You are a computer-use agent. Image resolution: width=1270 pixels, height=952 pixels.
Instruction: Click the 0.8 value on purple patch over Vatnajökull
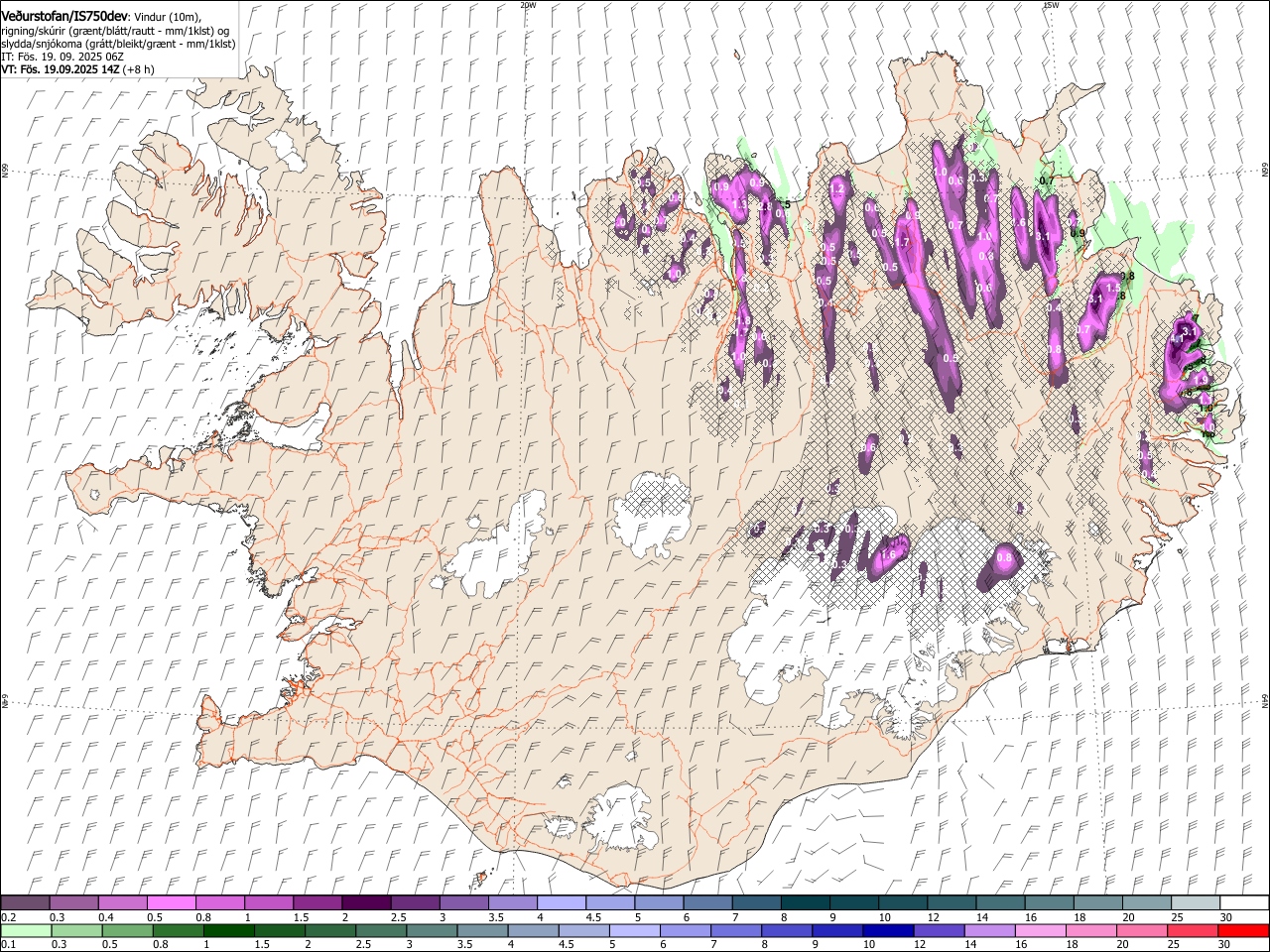1004,558
